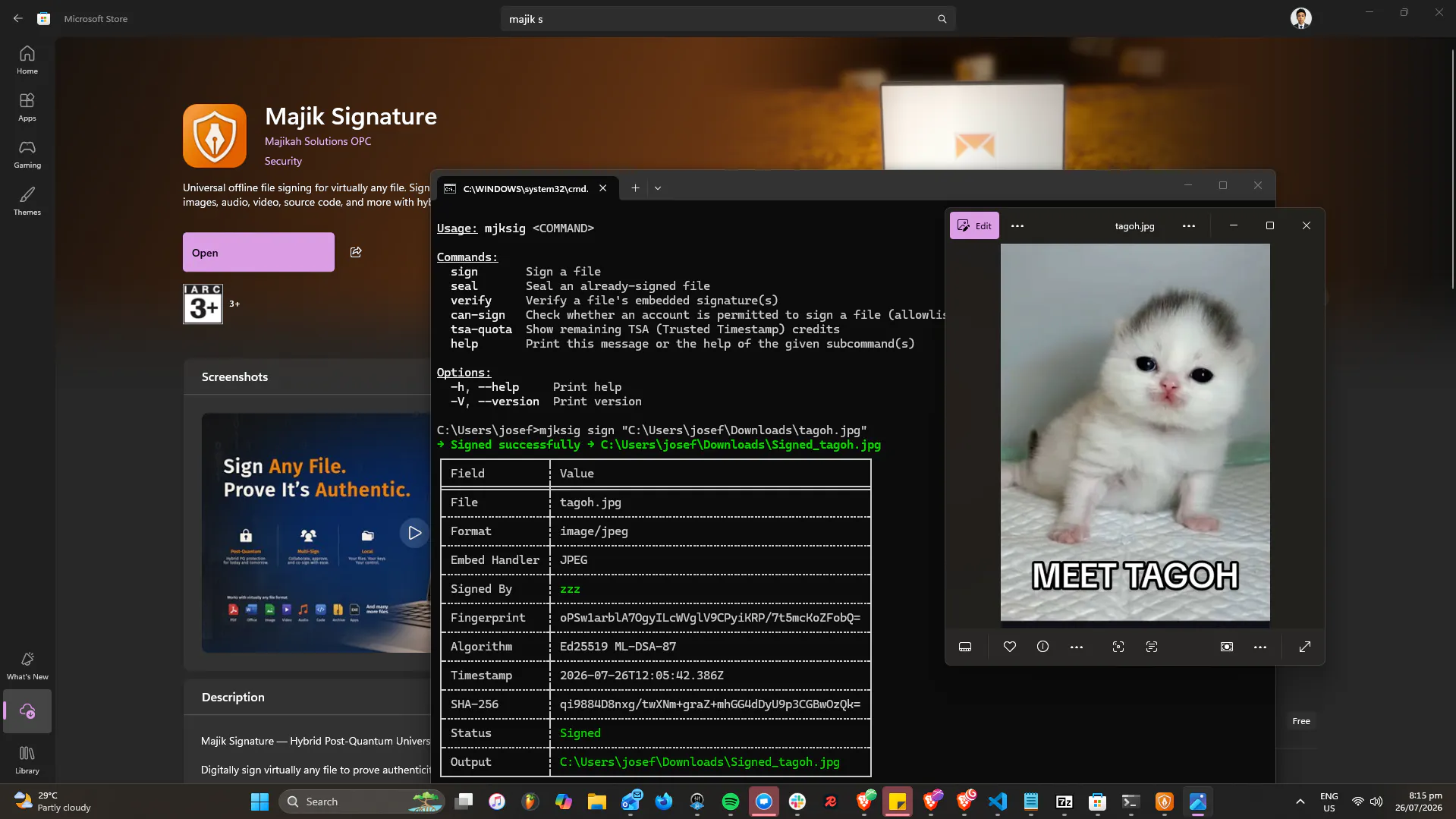The image size is (1456, 819).
Task: Open Spotify from the taskbar
Action: [730, 802]
